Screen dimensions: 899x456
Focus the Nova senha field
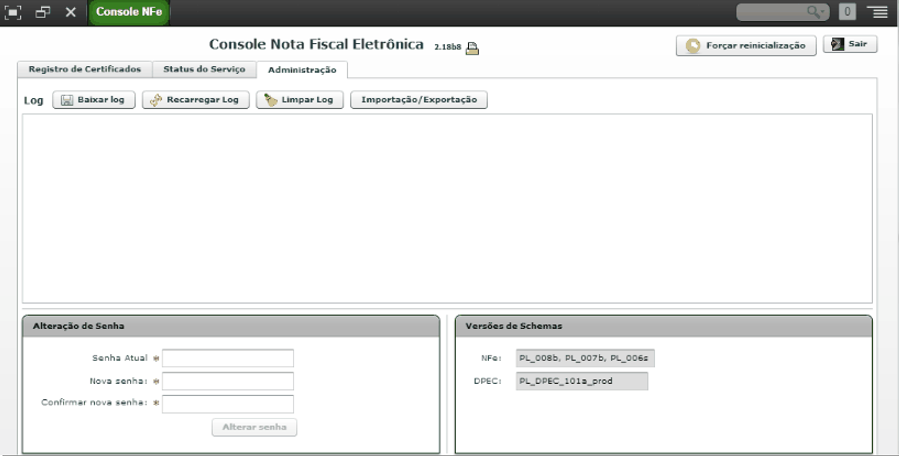tap(228, 381)
